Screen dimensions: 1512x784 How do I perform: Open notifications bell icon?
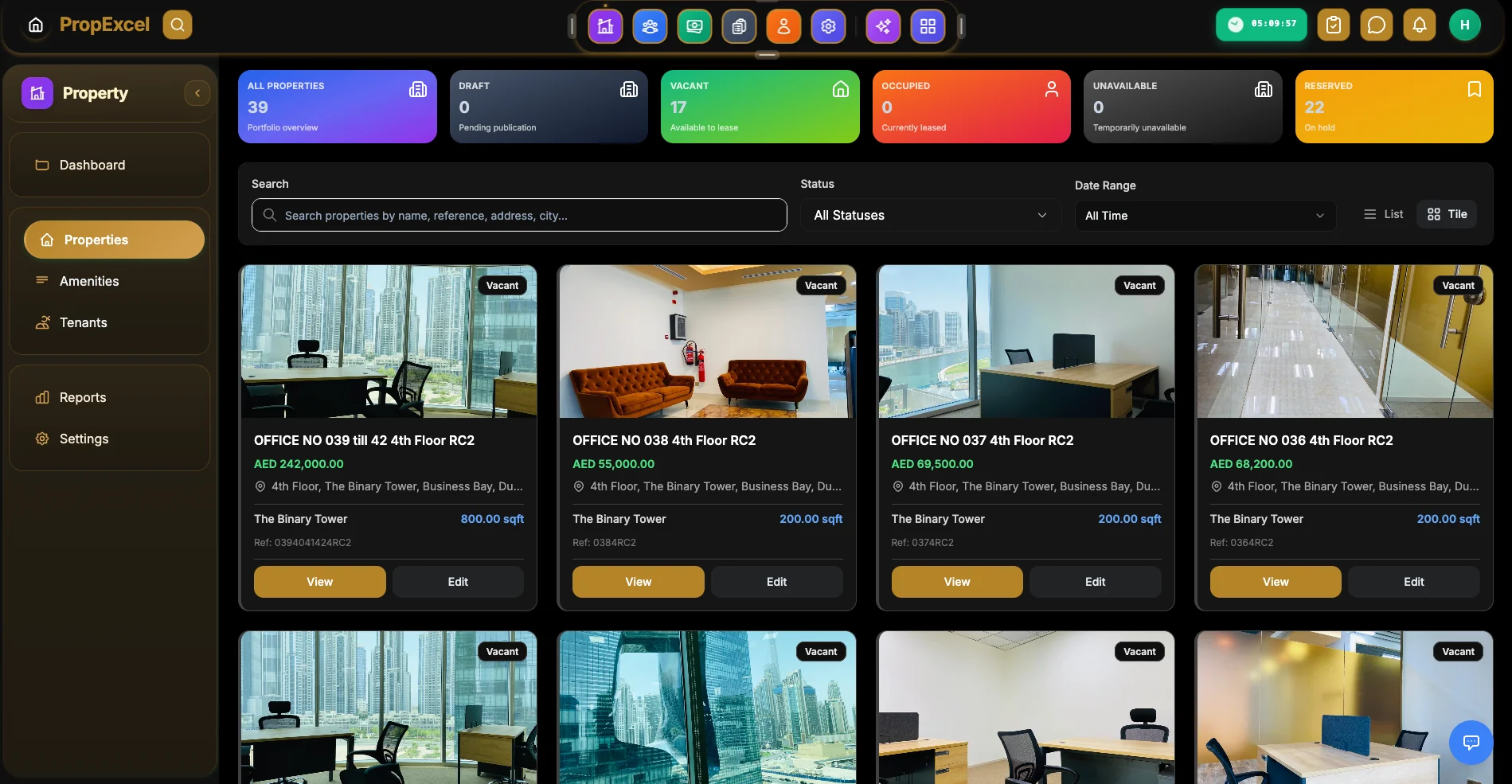(x=1419, y=25)
